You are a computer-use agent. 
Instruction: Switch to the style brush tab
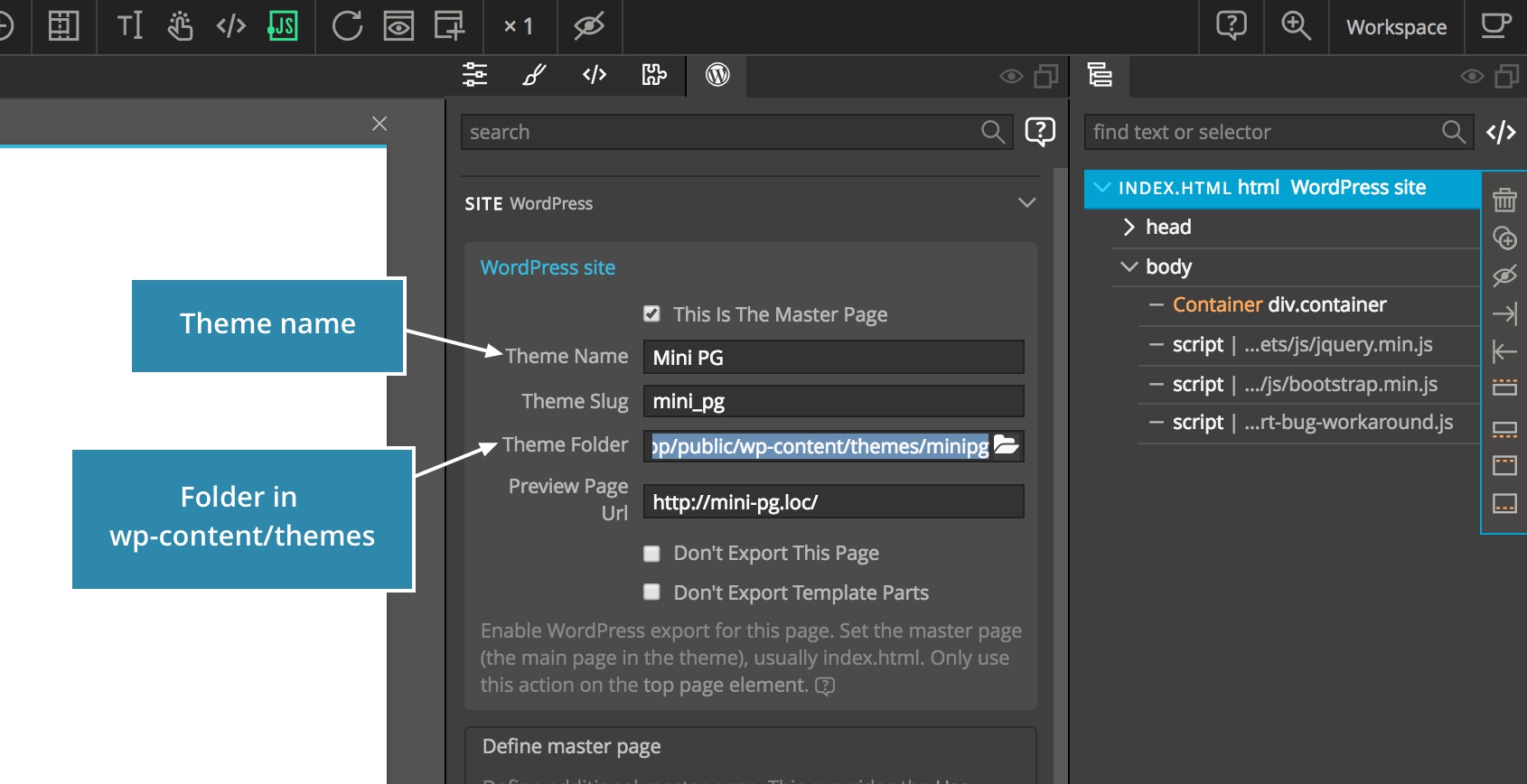tap(534, 75)
